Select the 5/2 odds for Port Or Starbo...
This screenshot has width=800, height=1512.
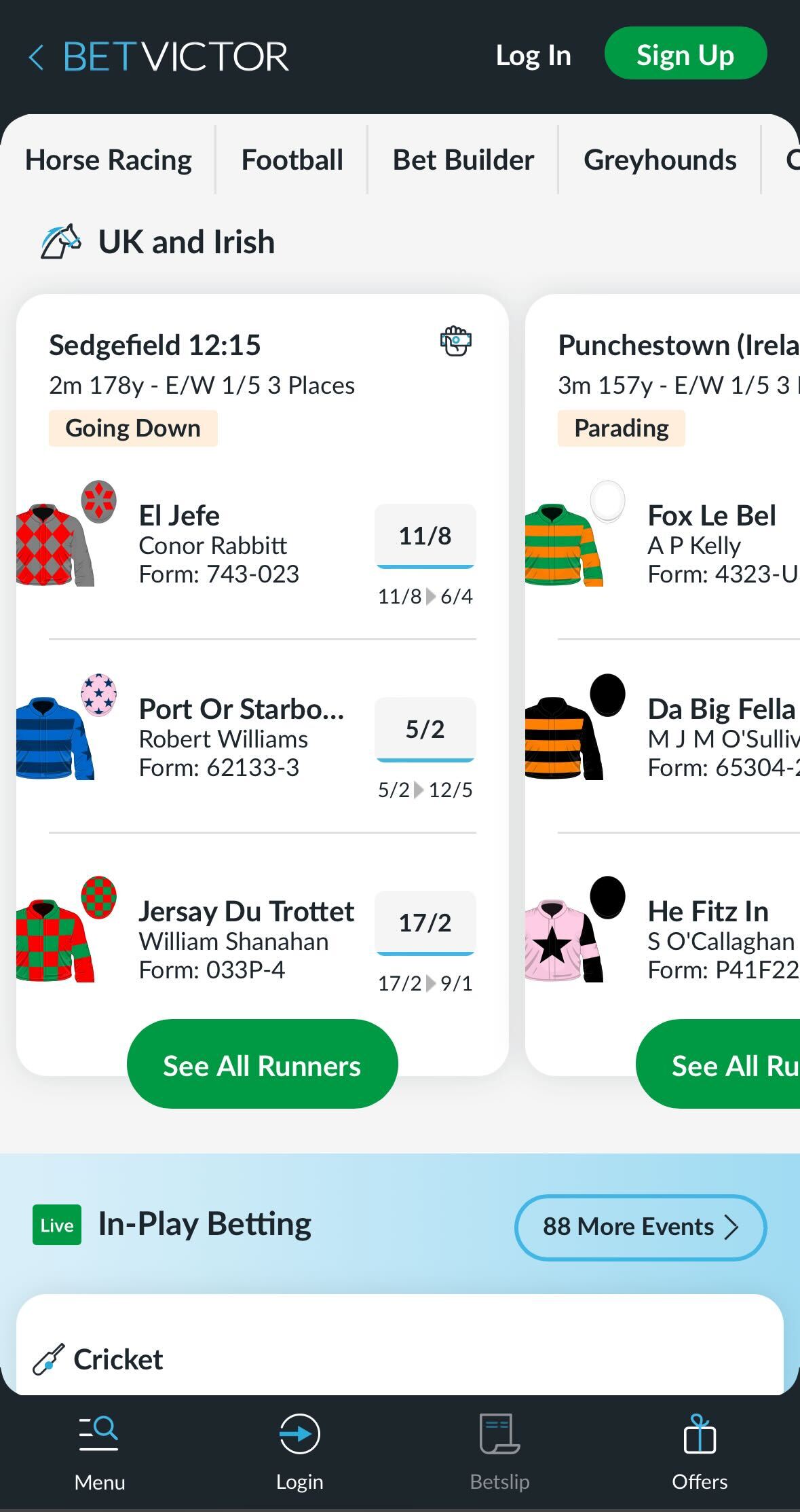click(425, 729)
